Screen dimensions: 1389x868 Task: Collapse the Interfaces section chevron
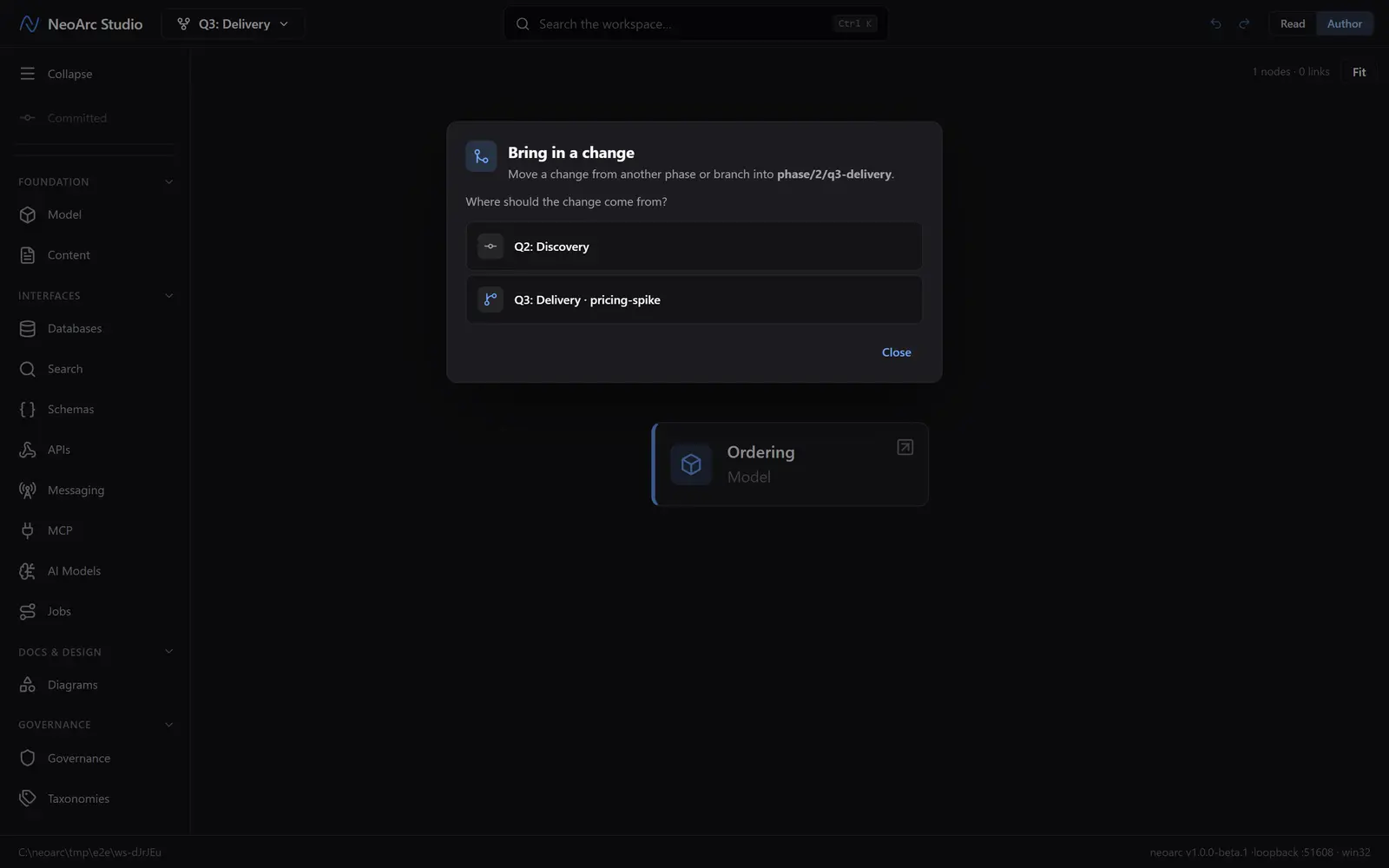point(168,296)
